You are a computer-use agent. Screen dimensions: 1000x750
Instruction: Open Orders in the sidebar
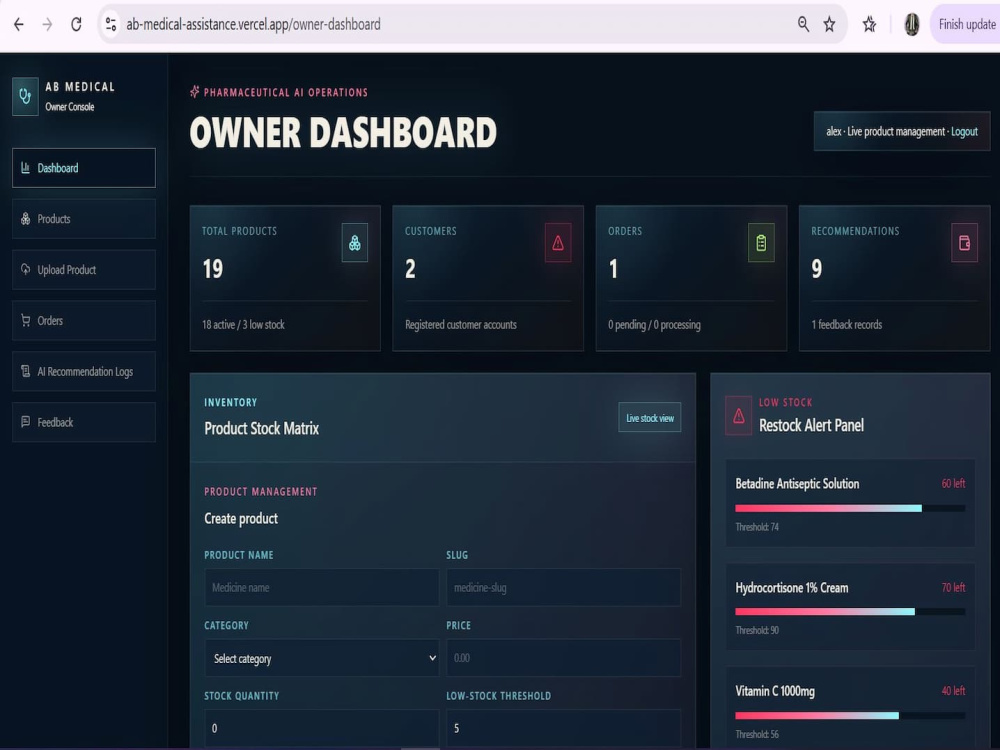click(x=84, y=320)
